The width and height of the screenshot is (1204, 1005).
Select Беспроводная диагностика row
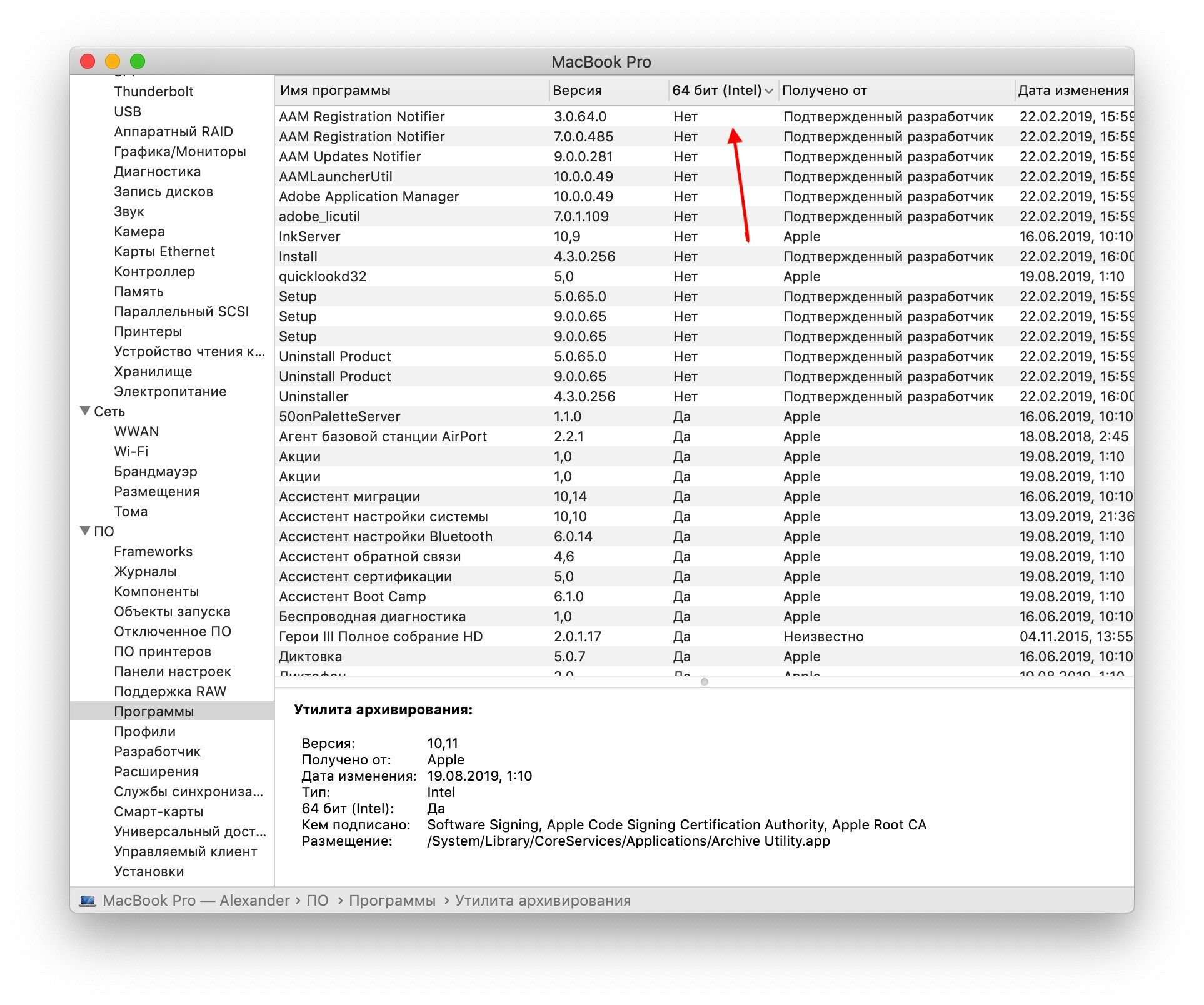point(704,616)
